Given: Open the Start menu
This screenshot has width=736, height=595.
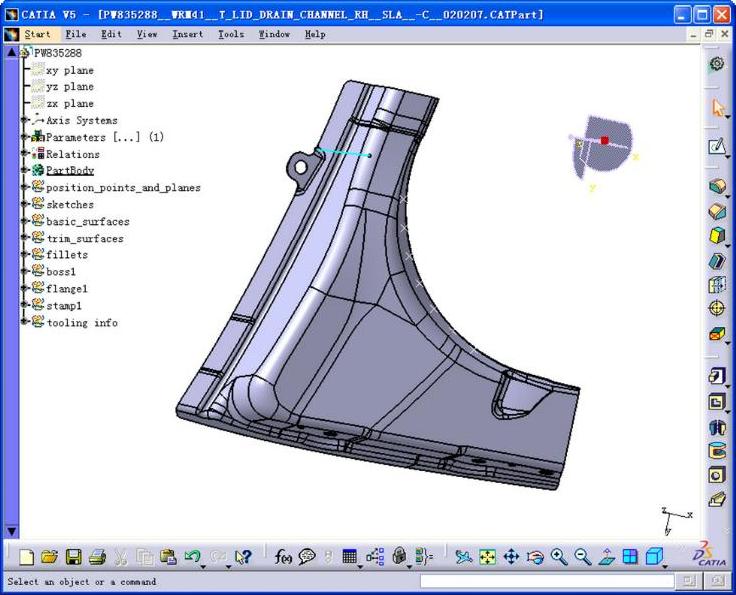Looking at the screenshot, I should click(x=37, y=34).
